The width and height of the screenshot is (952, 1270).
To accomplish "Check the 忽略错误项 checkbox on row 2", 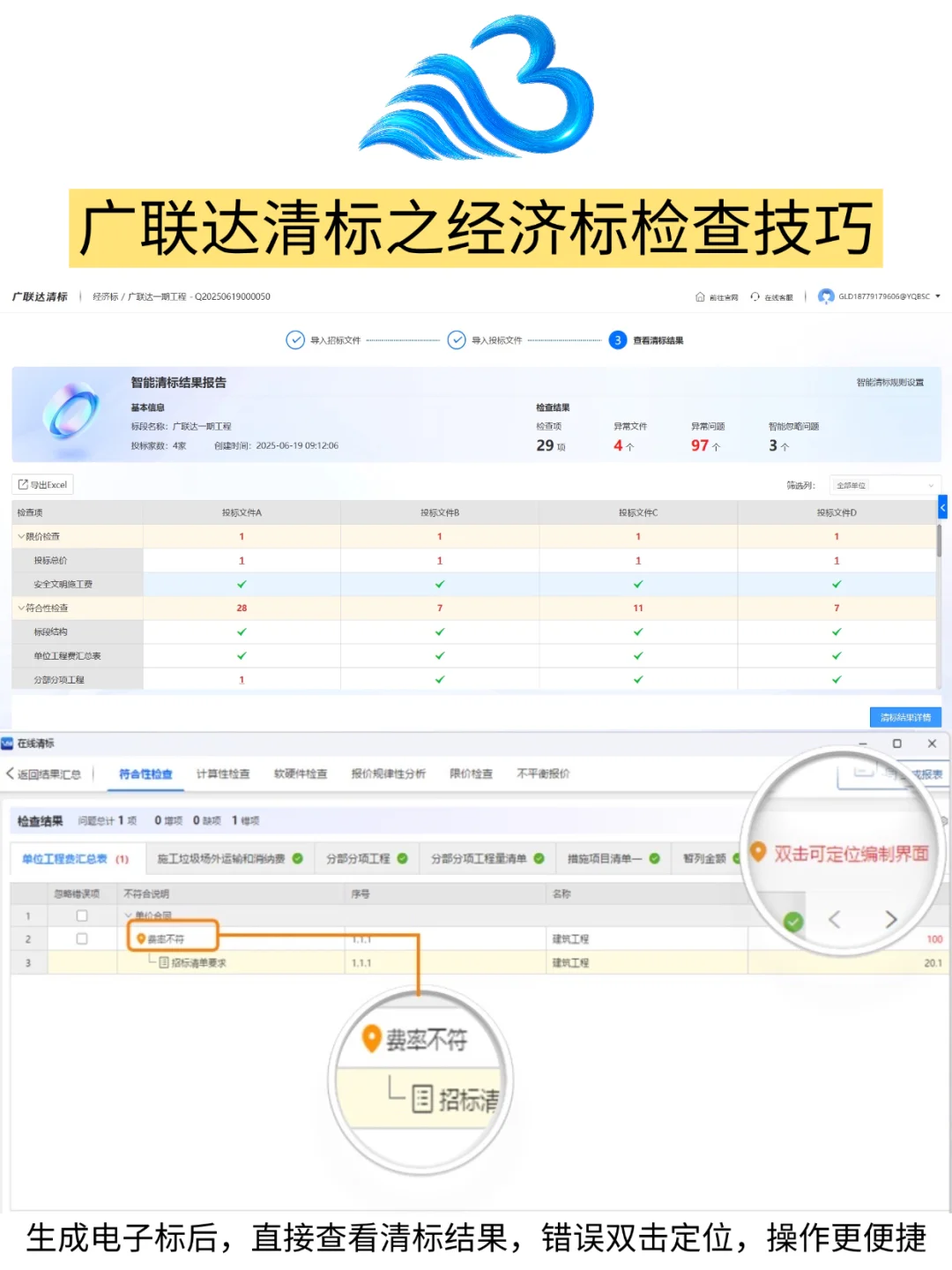I will point(80,938).
